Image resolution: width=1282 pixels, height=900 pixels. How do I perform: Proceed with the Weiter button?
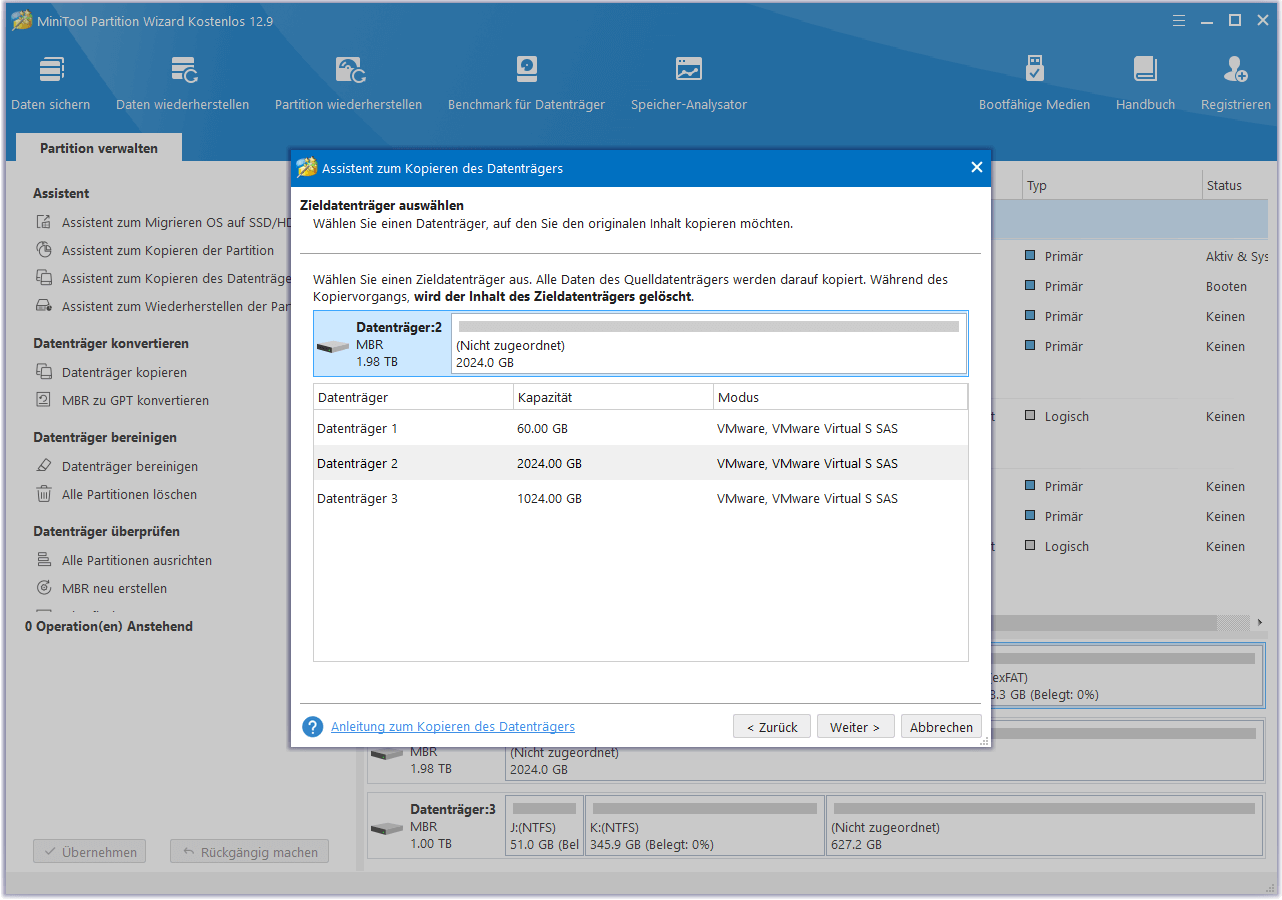[x=855, y=727]
